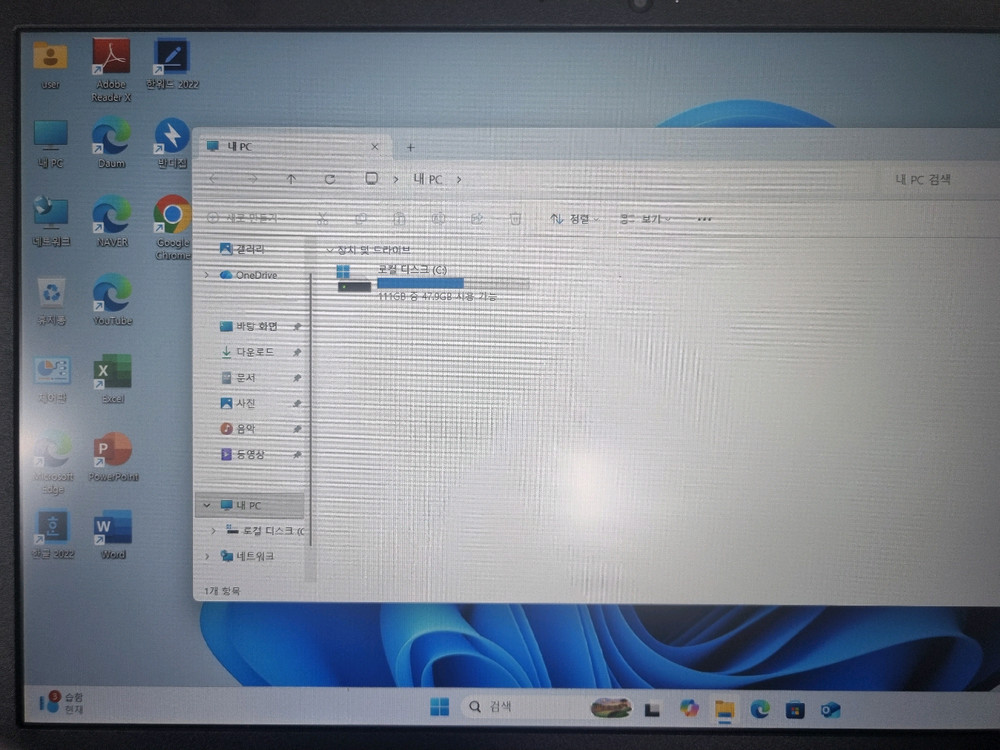This screenshot has width=1000, height=750.
Task: Select the 내 PC desktop icon
Action: click(x=50, y=143)
